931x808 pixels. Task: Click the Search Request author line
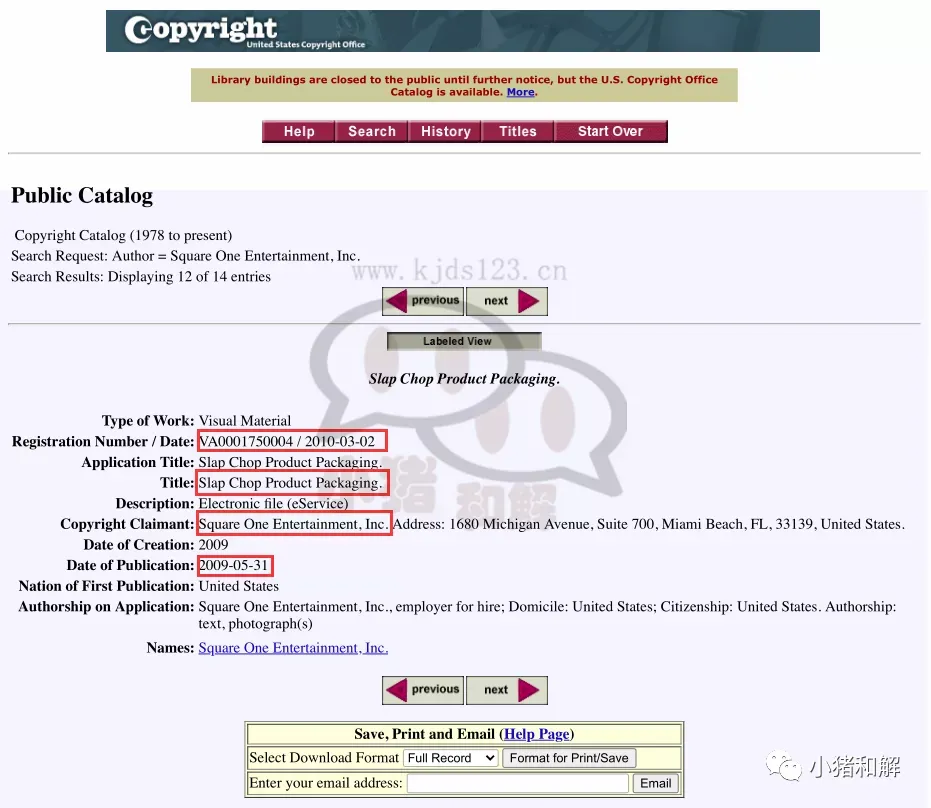tap(185, 256)
